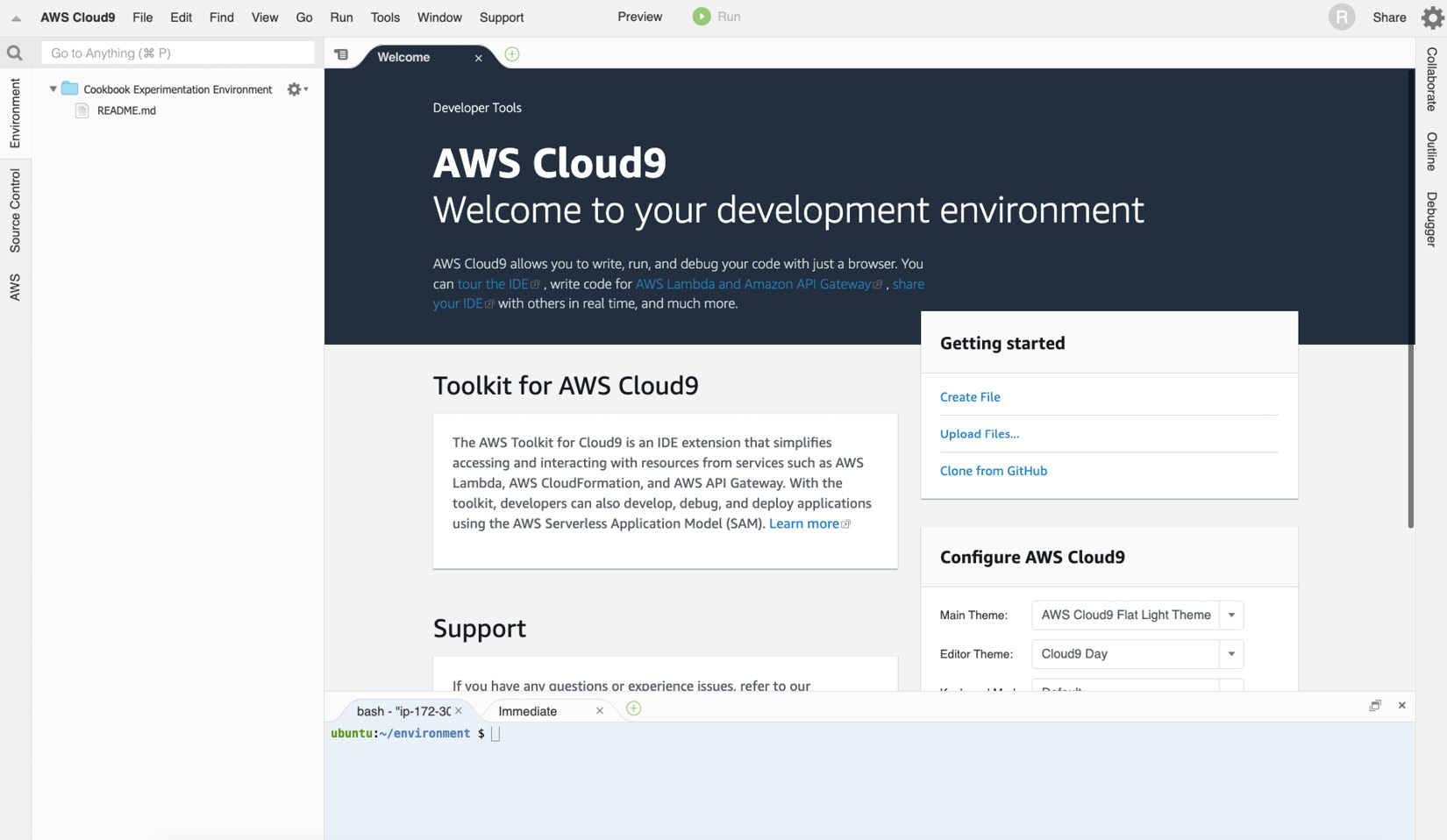The height and width of the screenshot is (840, 1447).
Task: Select the AWS Cloud9 Flat Light Theme combo box
Action: point(1137,616)
